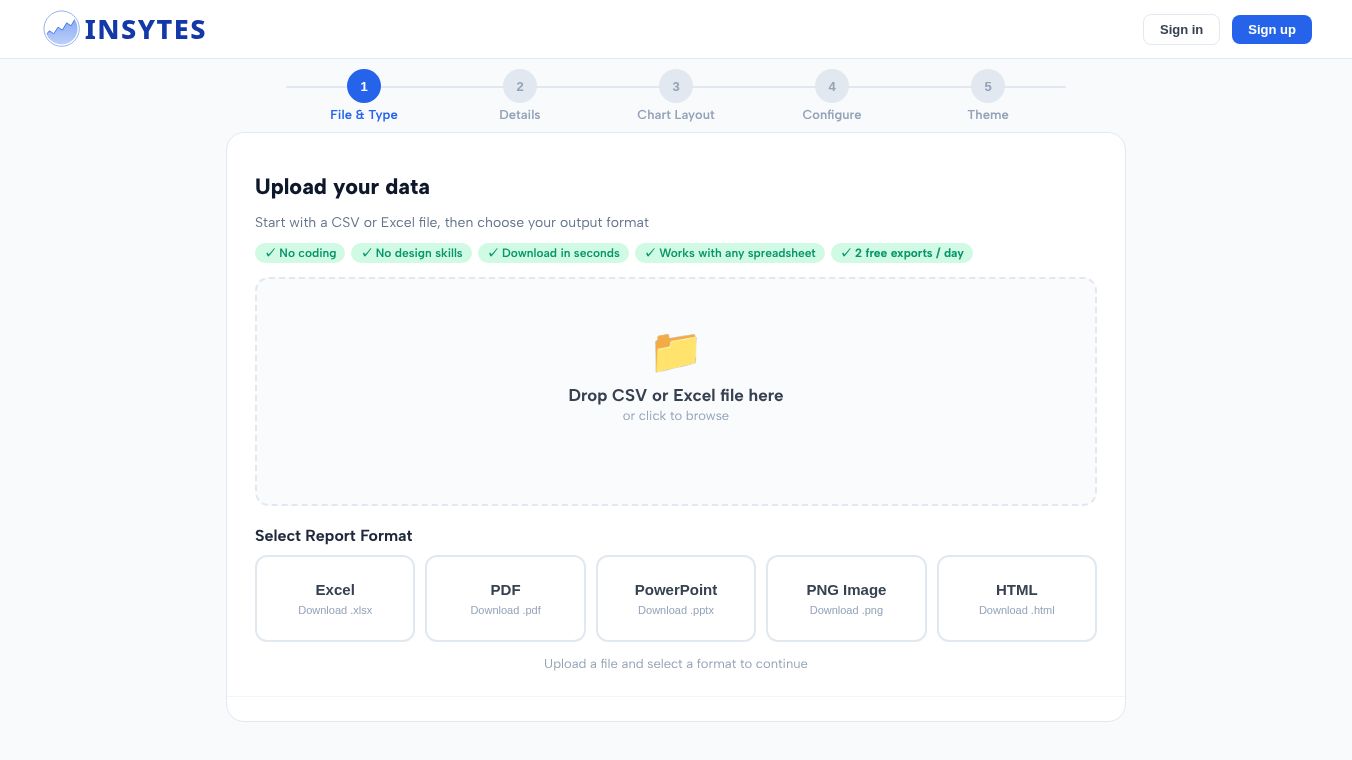Screen dimensions: 1352x760
Task: Click the 'Upload your data' heading
Action: 342,187
